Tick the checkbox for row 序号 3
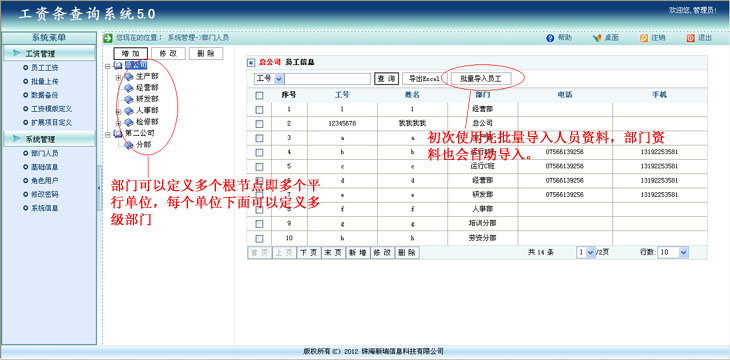Screen dimensions: 730x360 (260, 138)
